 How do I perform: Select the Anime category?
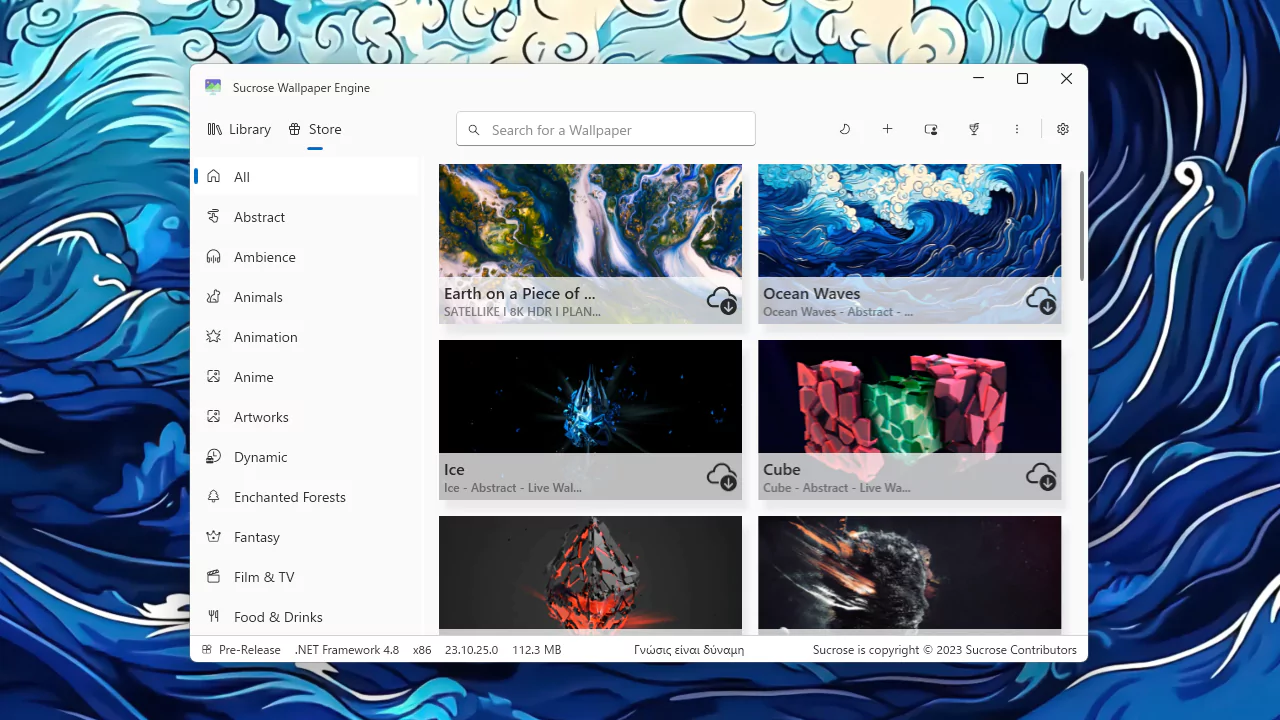(x=253, y=377)
